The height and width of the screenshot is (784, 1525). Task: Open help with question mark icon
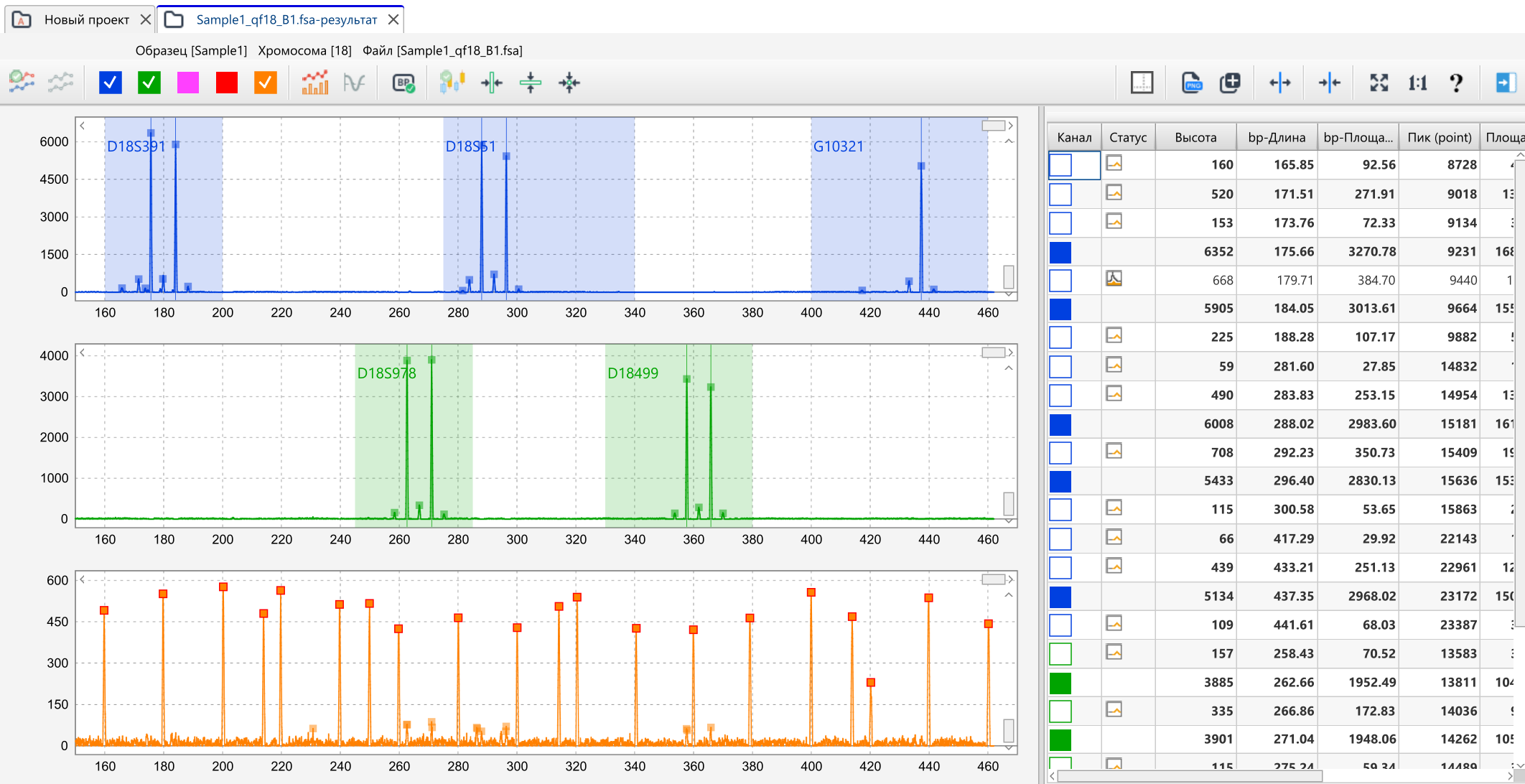click(x=1456, y=83)
